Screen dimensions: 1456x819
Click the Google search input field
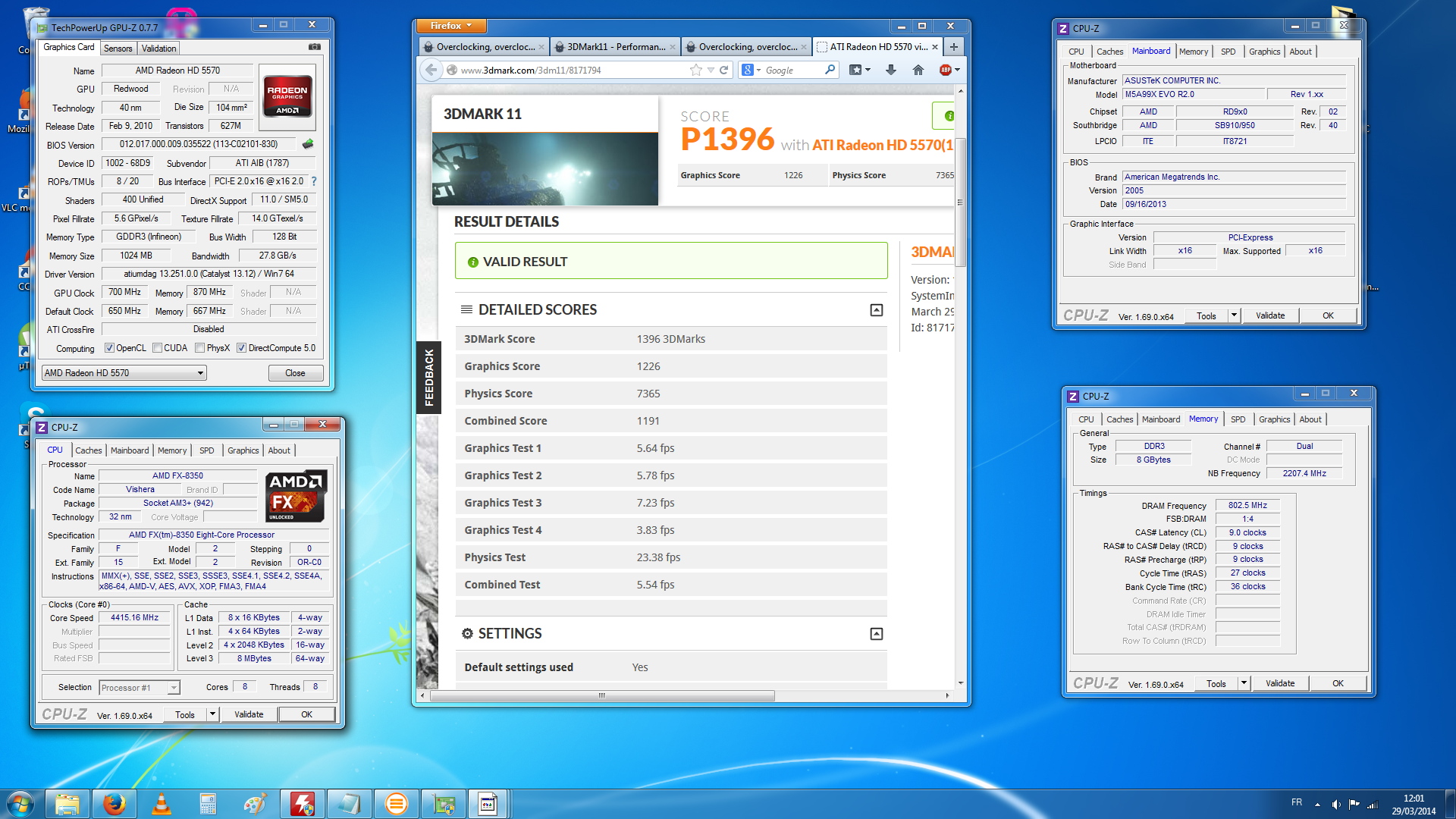792,70
